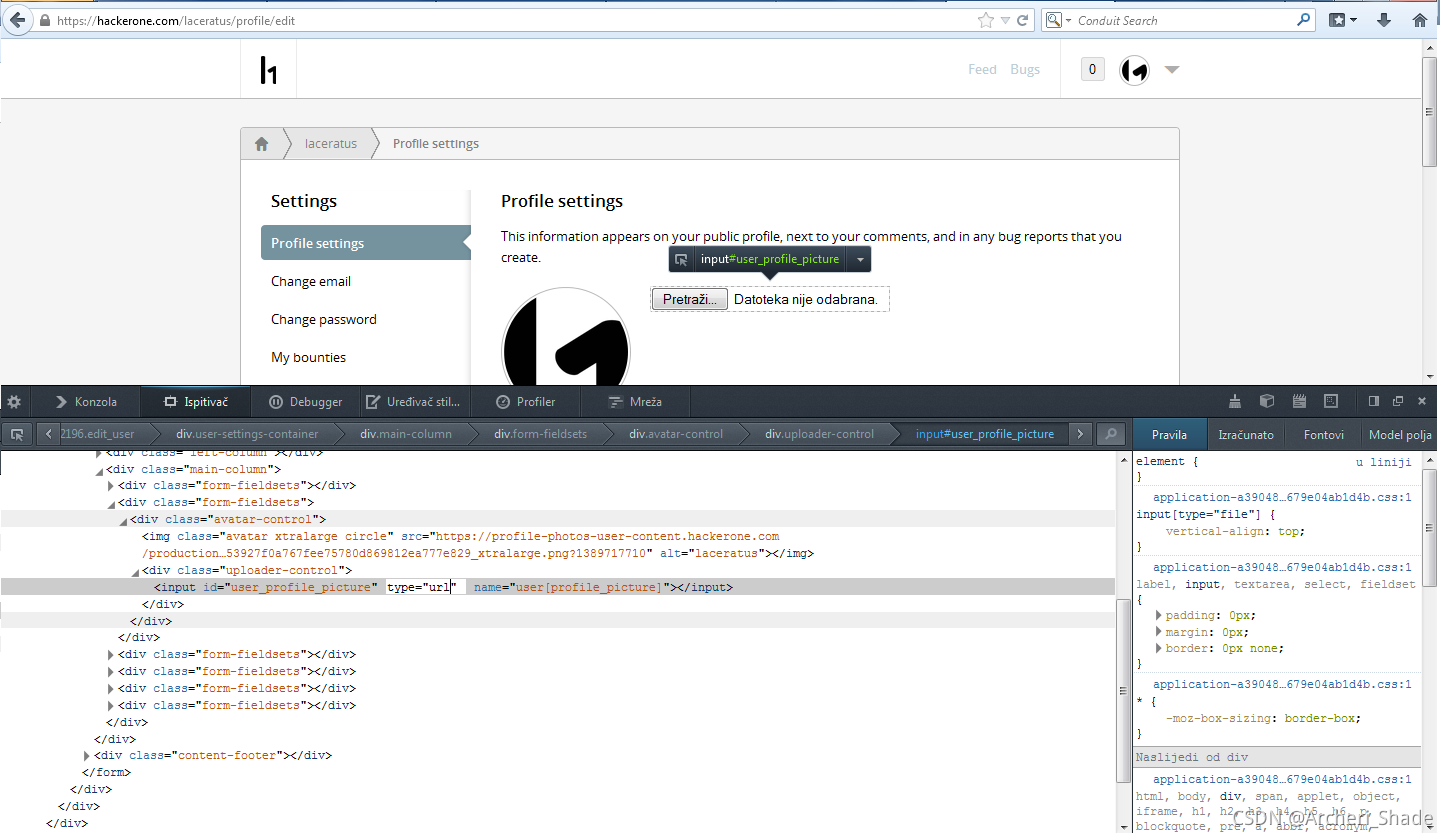Collapse the main-column div node

click(x=100, y=469)
